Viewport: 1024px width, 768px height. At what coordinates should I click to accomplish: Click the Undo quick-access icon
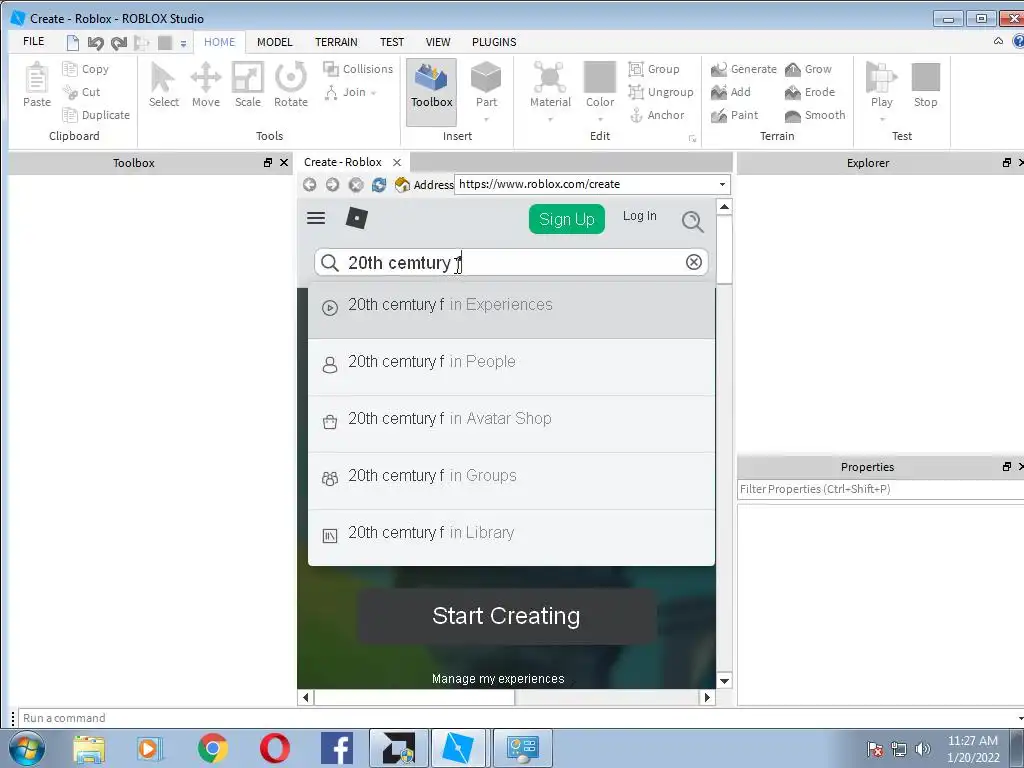point(95,43)
